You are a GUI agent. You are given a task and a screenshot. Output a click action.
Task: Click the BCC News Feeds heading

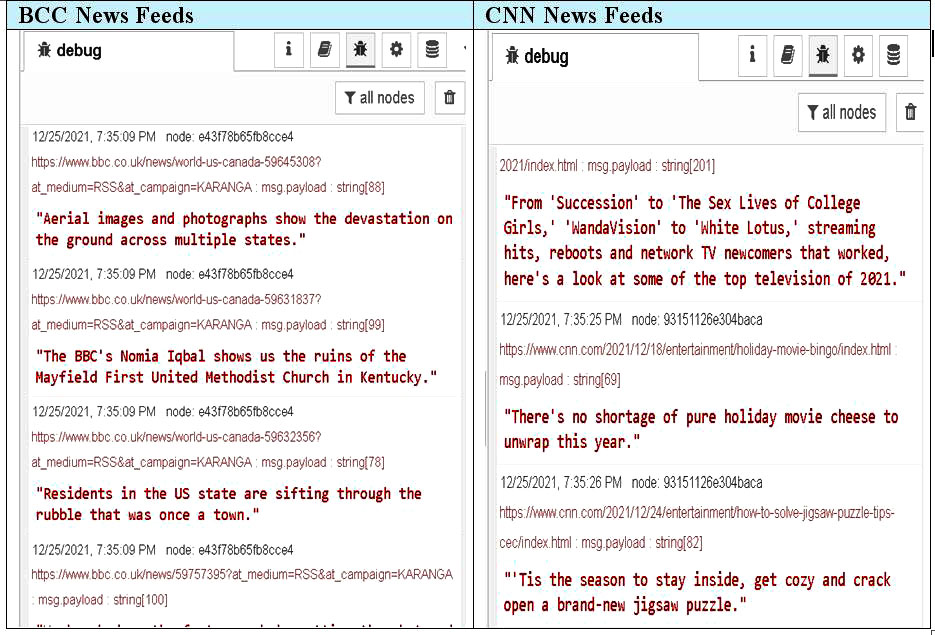click(106, 16)
